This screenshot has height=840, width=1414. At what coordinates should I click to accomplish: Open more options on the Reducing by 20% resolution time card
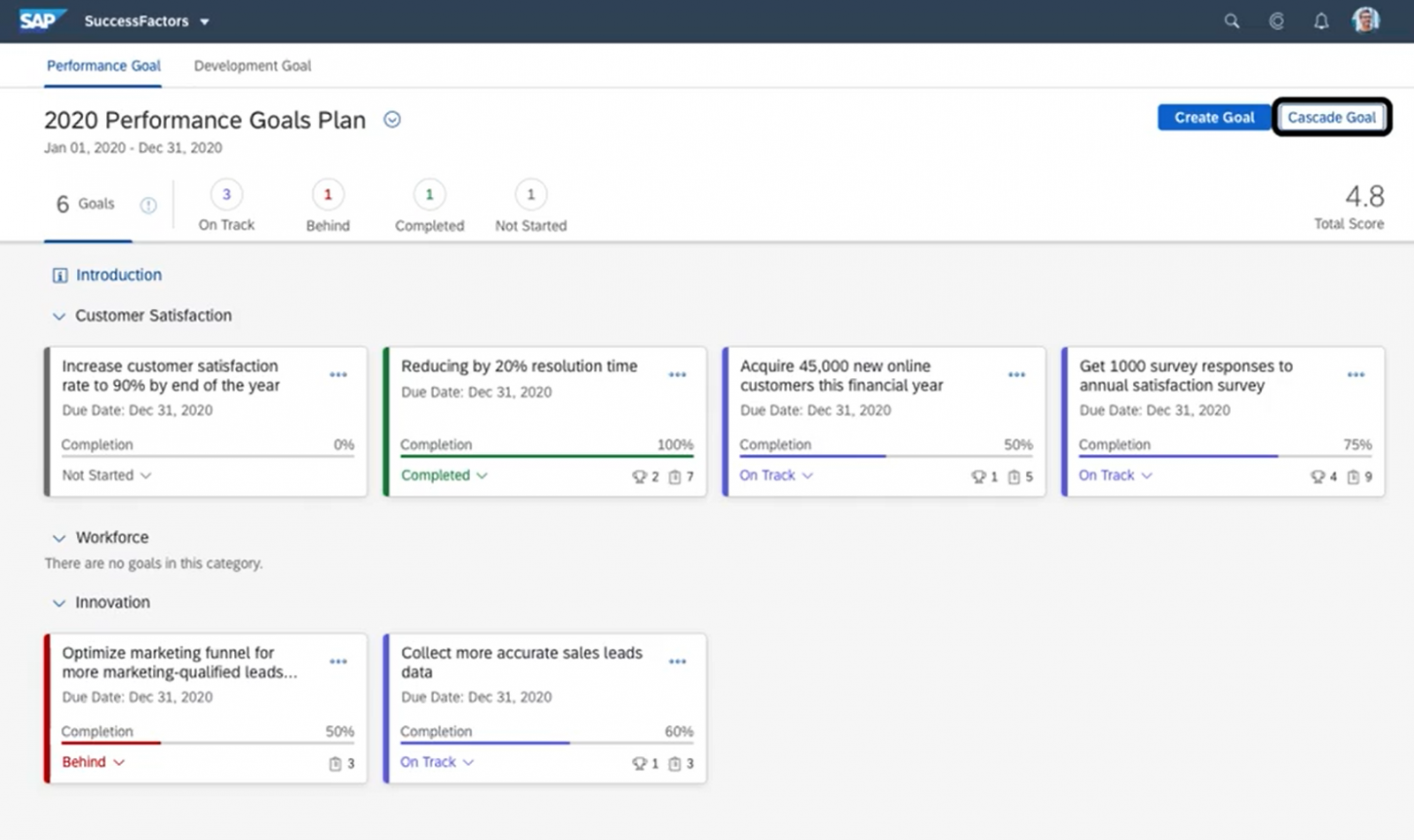(x=678, y=375)
